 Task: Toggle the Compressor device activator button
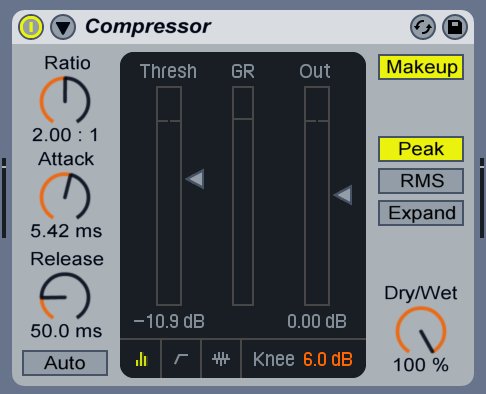pyautogui.click(x=31, y=27)
